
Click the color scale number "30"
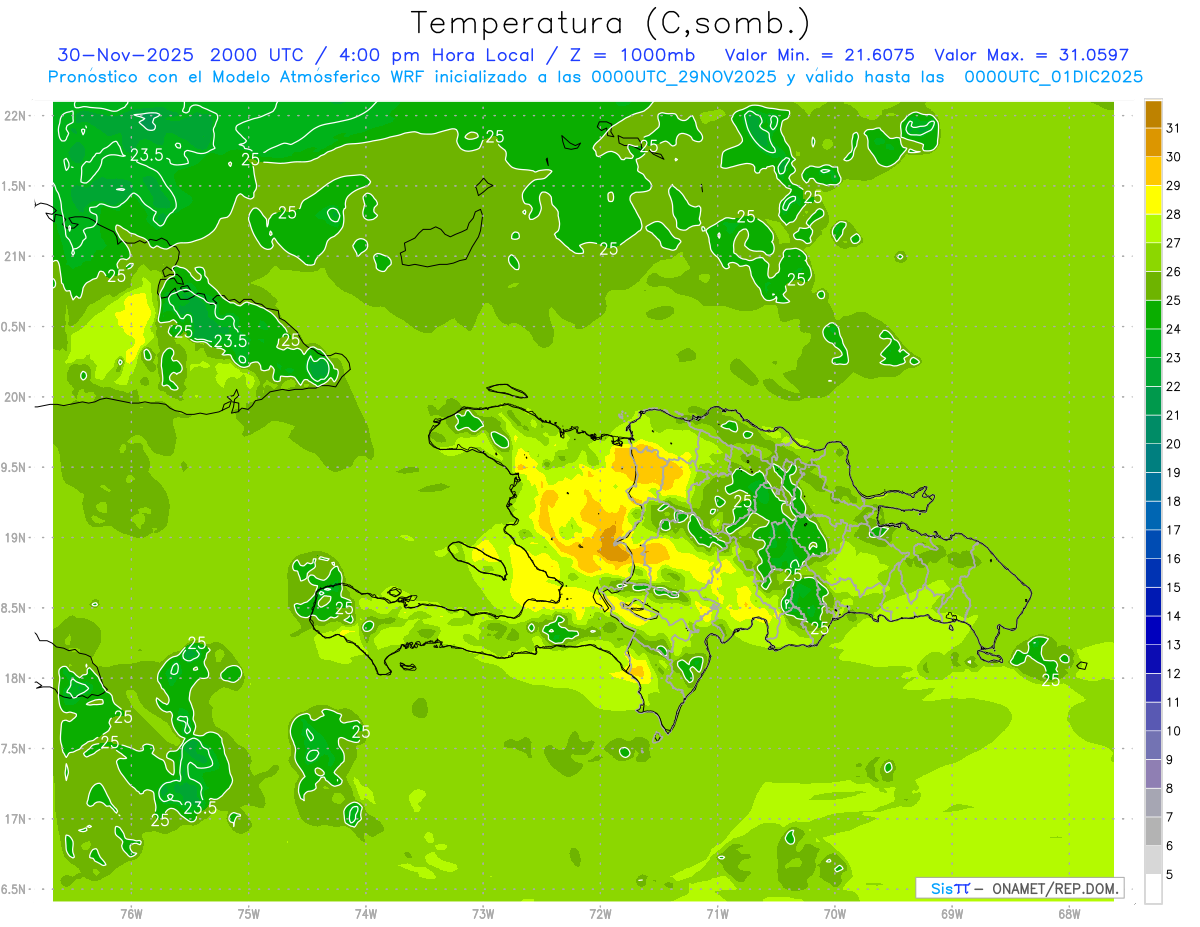click(1173, 157)
